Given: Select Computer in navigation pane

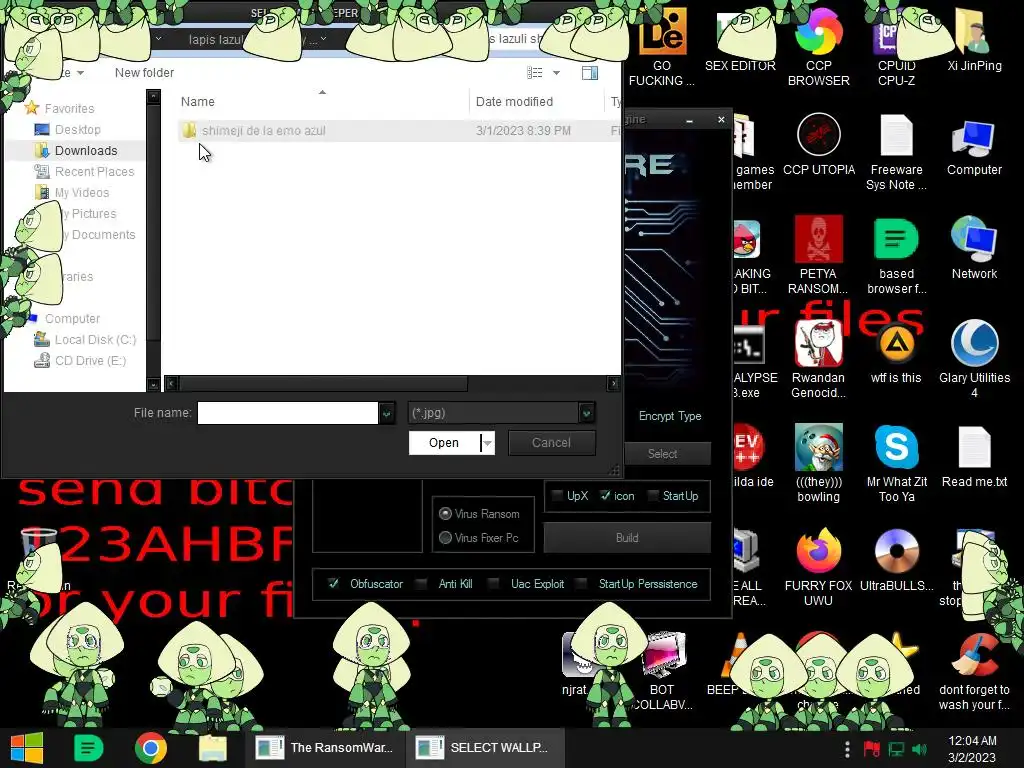Looking at the screenshot, I should point(72,318).
